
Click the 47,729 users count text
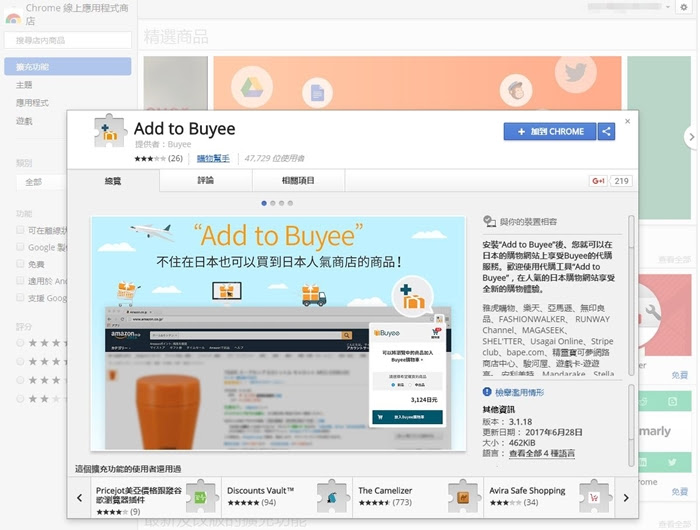pos(274,158)
